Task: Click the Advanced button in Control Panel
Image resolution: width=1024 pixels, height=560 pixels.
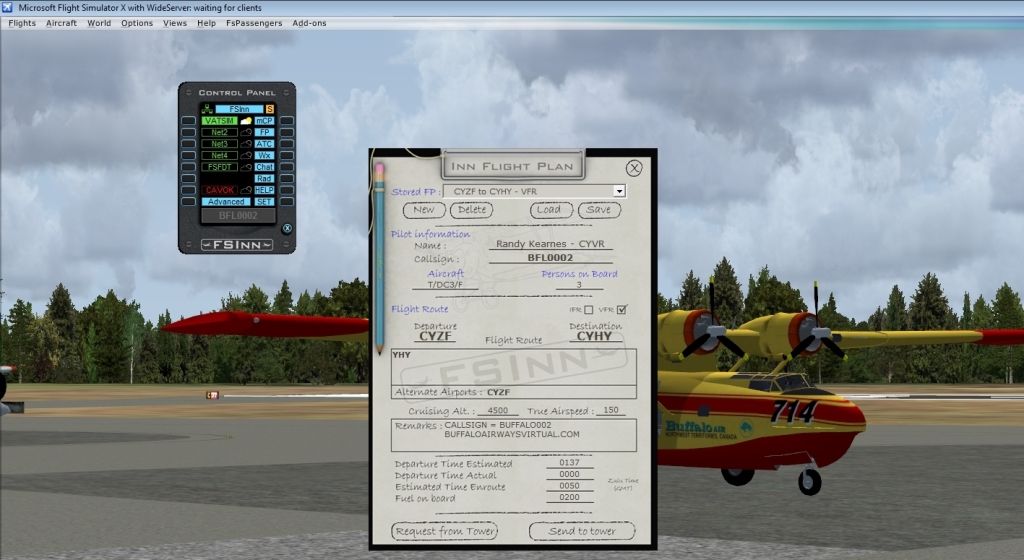Action: pos(226,202)
